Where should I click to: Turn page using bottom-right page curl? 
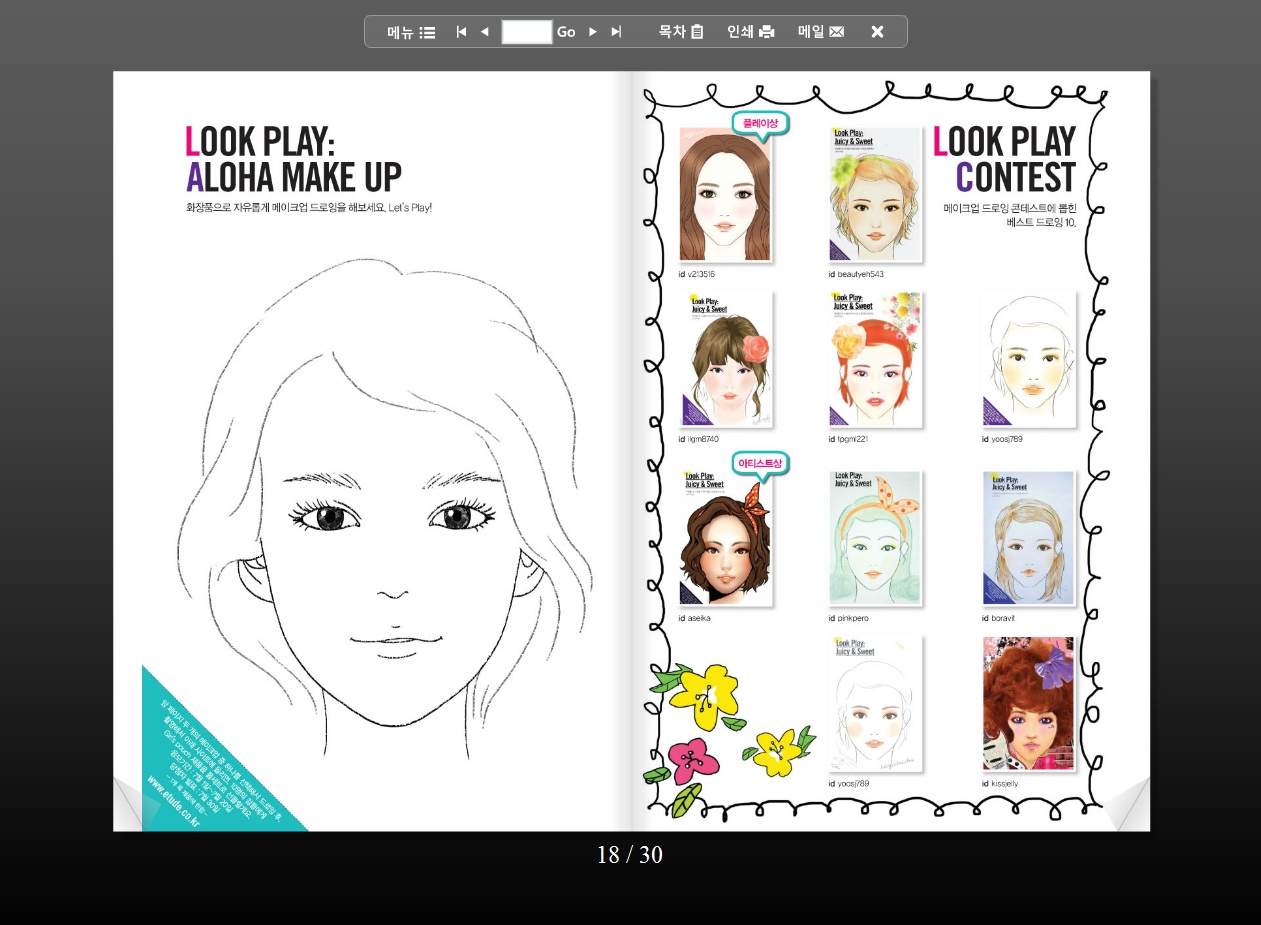pos(1129,808)
